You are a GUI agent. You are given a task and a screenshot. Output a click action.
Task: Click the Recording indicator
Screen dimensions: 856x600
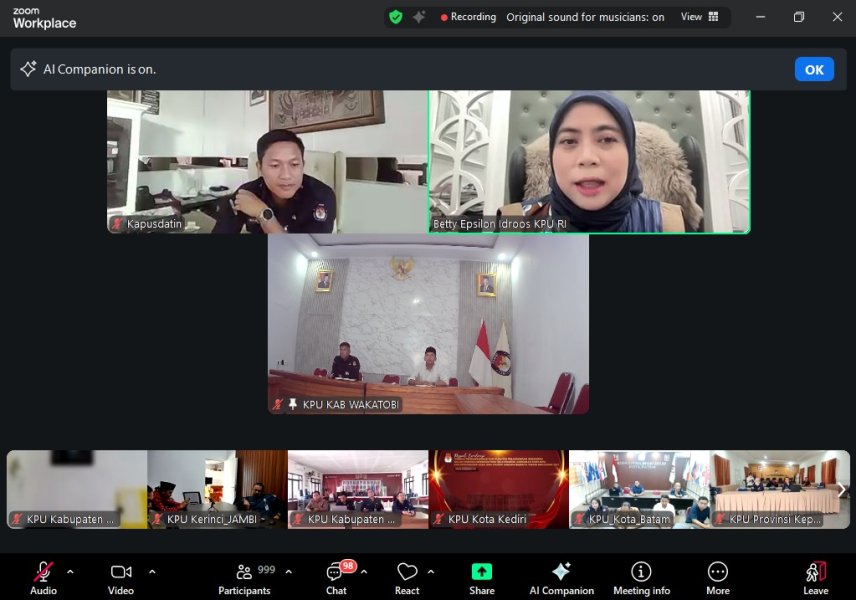pyautogui.click(x=468, y=17)
